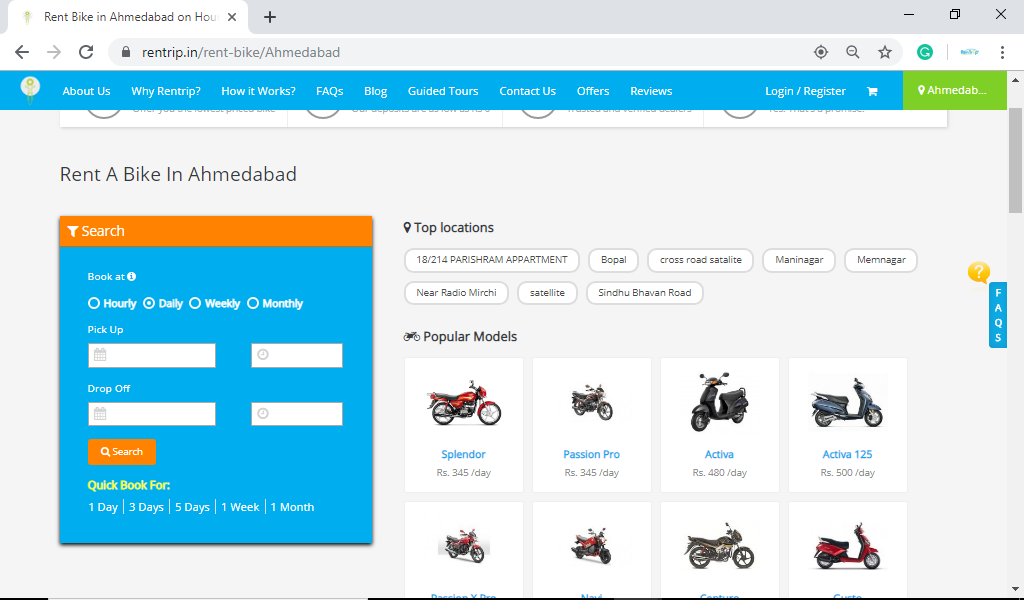Click the Pick Up clock icon

(x=263, y=355)
